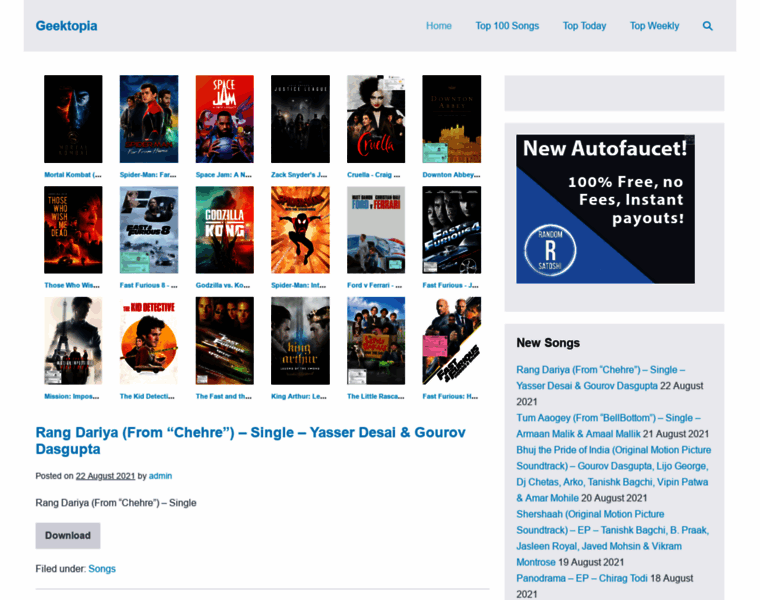Click the 'Spider-Man: Far...' title link
The height and width of the screenshot is (600, 760).
(148, 174)
